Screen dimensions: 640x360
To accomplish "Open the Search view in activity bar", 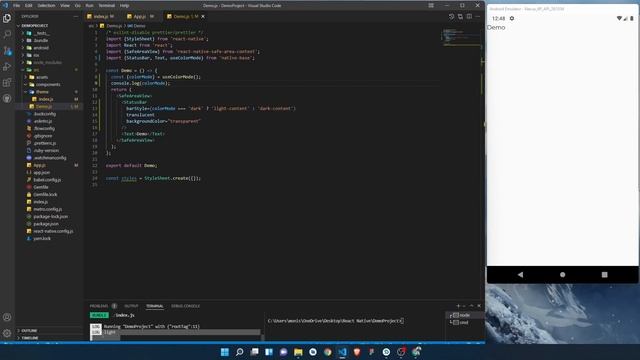I will 7,34.
